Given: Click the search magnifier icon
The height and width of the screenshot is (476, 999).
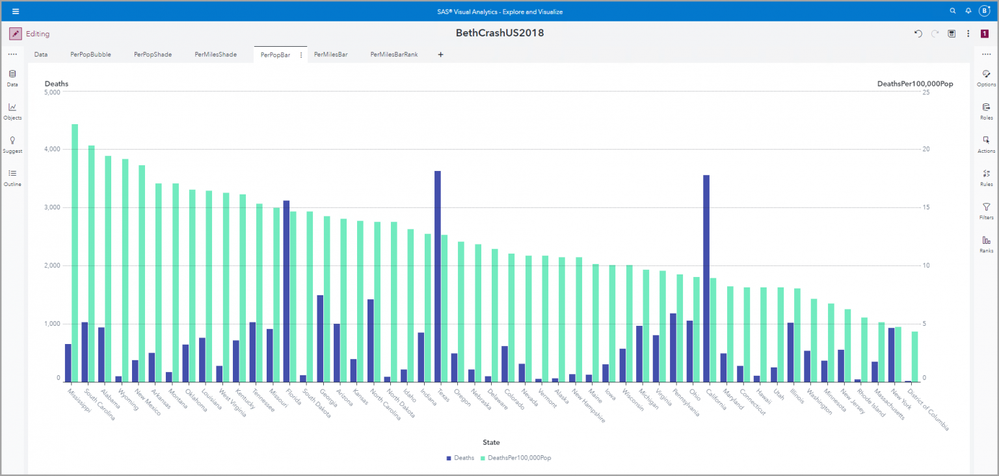Looking at the screenshot, I should pos(952,11).
